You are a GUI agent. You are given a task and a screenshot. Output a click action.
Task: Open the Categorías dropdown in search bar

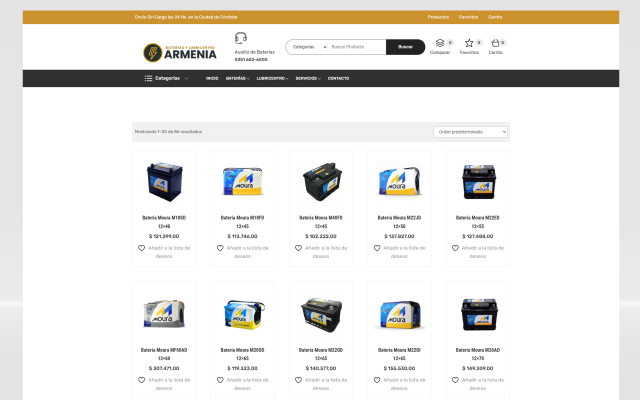point(309,47)
